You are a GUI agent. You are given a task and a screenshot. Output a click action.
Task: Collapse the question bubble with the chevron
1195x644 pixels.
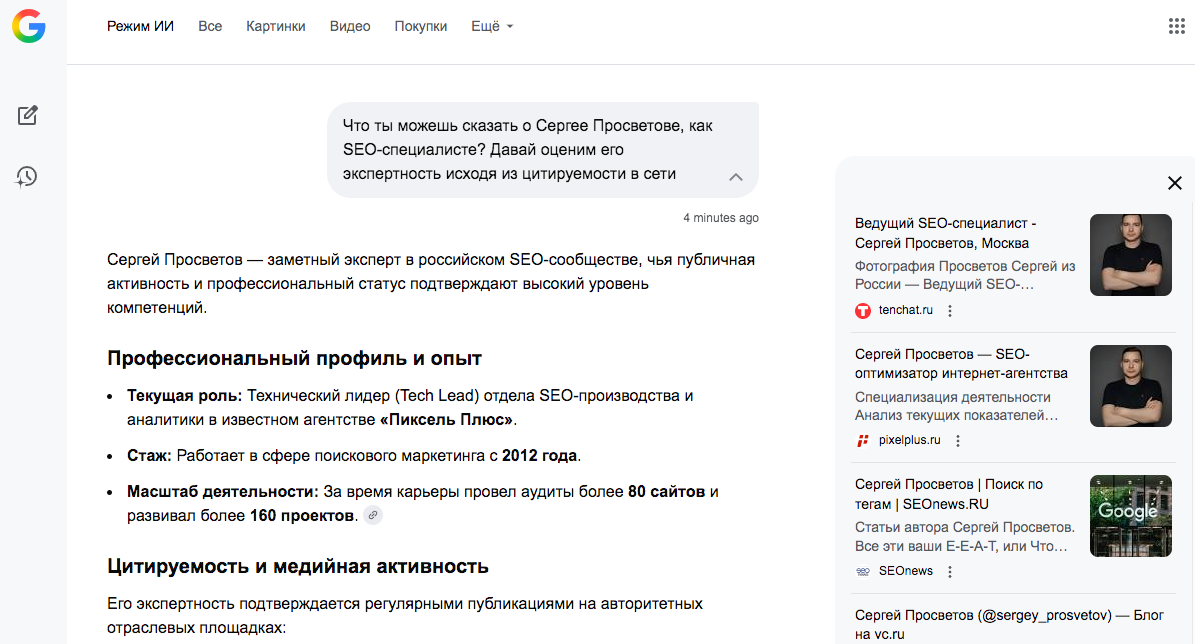click(x=736, y=177)
